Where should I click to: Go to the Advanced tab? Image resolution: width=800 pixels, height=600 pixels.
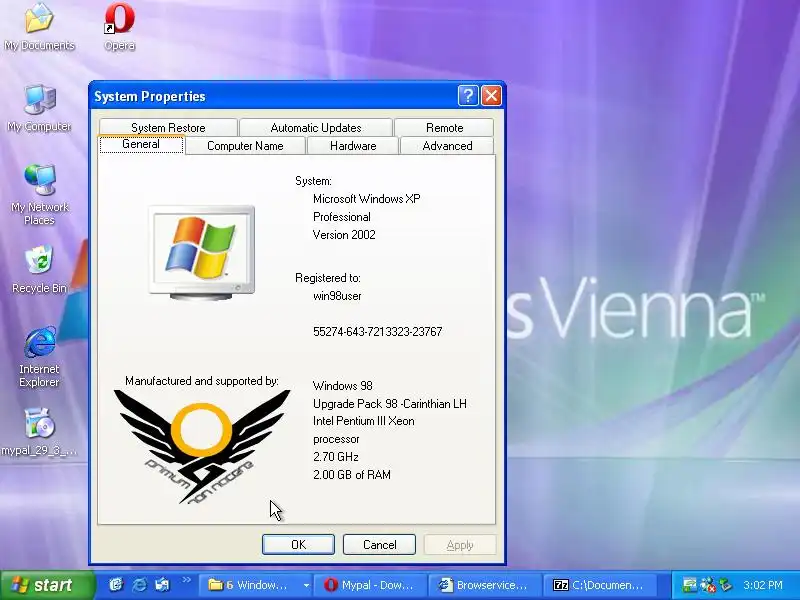click(x=447, y=146)
